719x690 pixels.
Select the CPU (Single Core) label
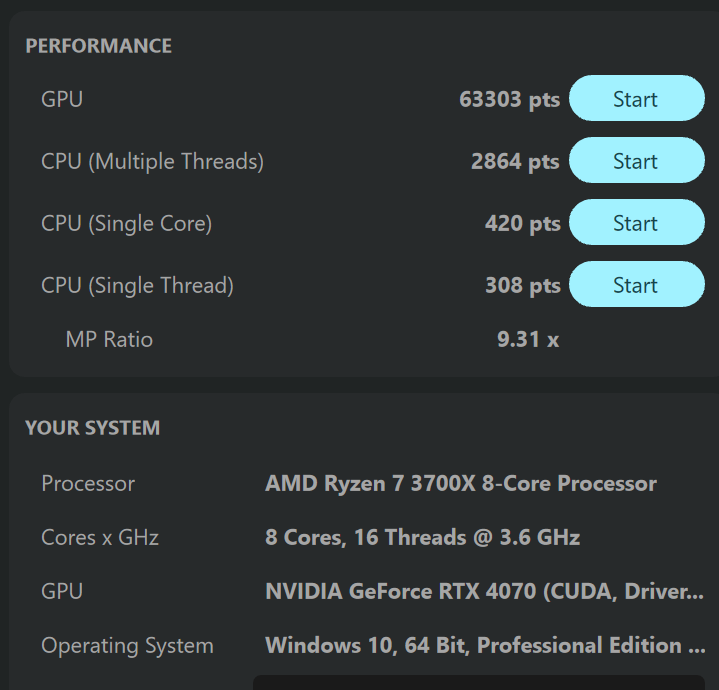[126, 224]
